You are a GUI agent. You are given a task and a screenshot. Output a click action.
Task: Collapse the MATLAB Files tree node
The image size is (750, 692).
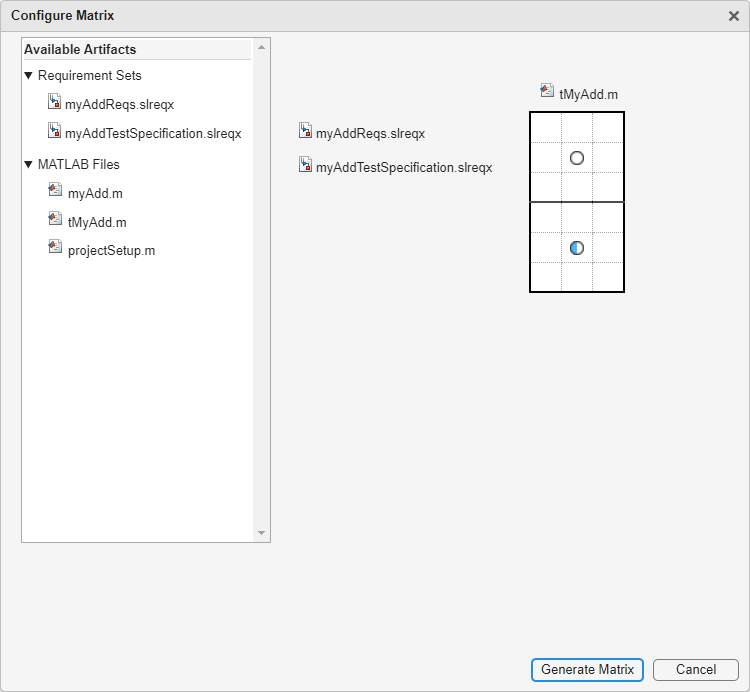pos(28,165)
